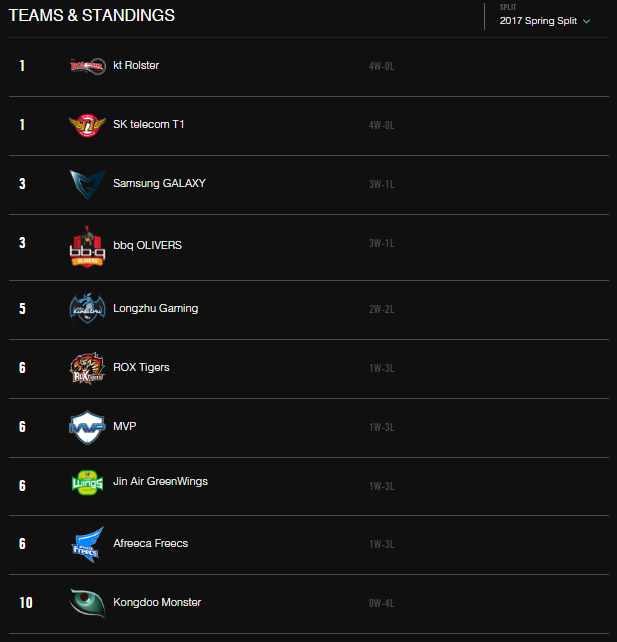
Task: Open the Longzhu Gaming team link
Action: click(156, 308)
